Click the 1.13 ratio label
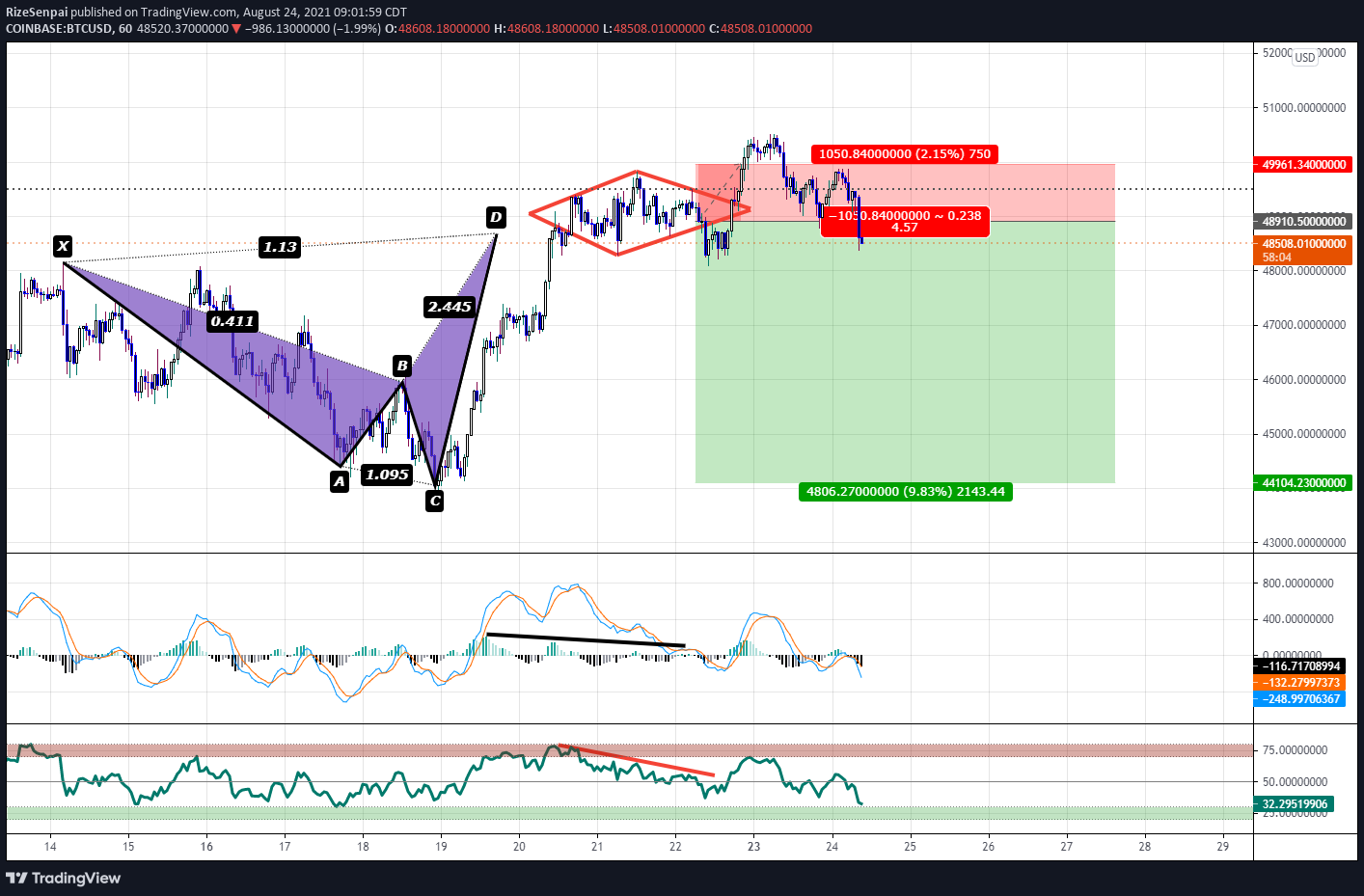 pyautogui.click(x=280, y=247)
